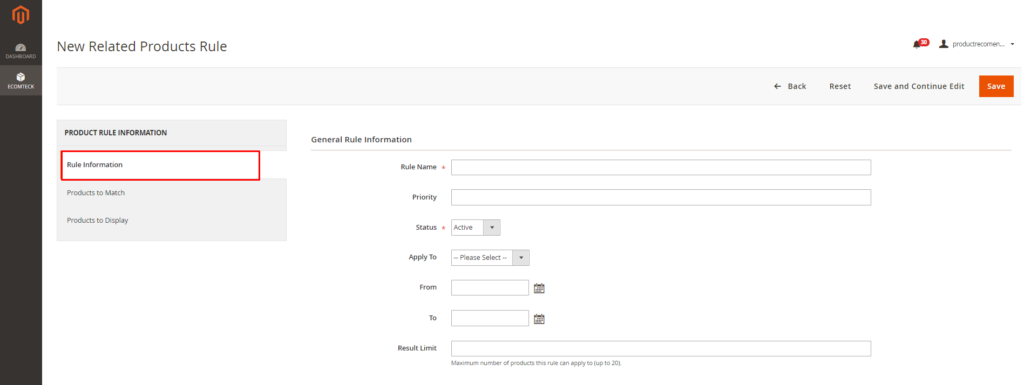Viewport: 1024px width, 385px height.
Task: Open calendar picker for From date
Action: tap(539, 288)
